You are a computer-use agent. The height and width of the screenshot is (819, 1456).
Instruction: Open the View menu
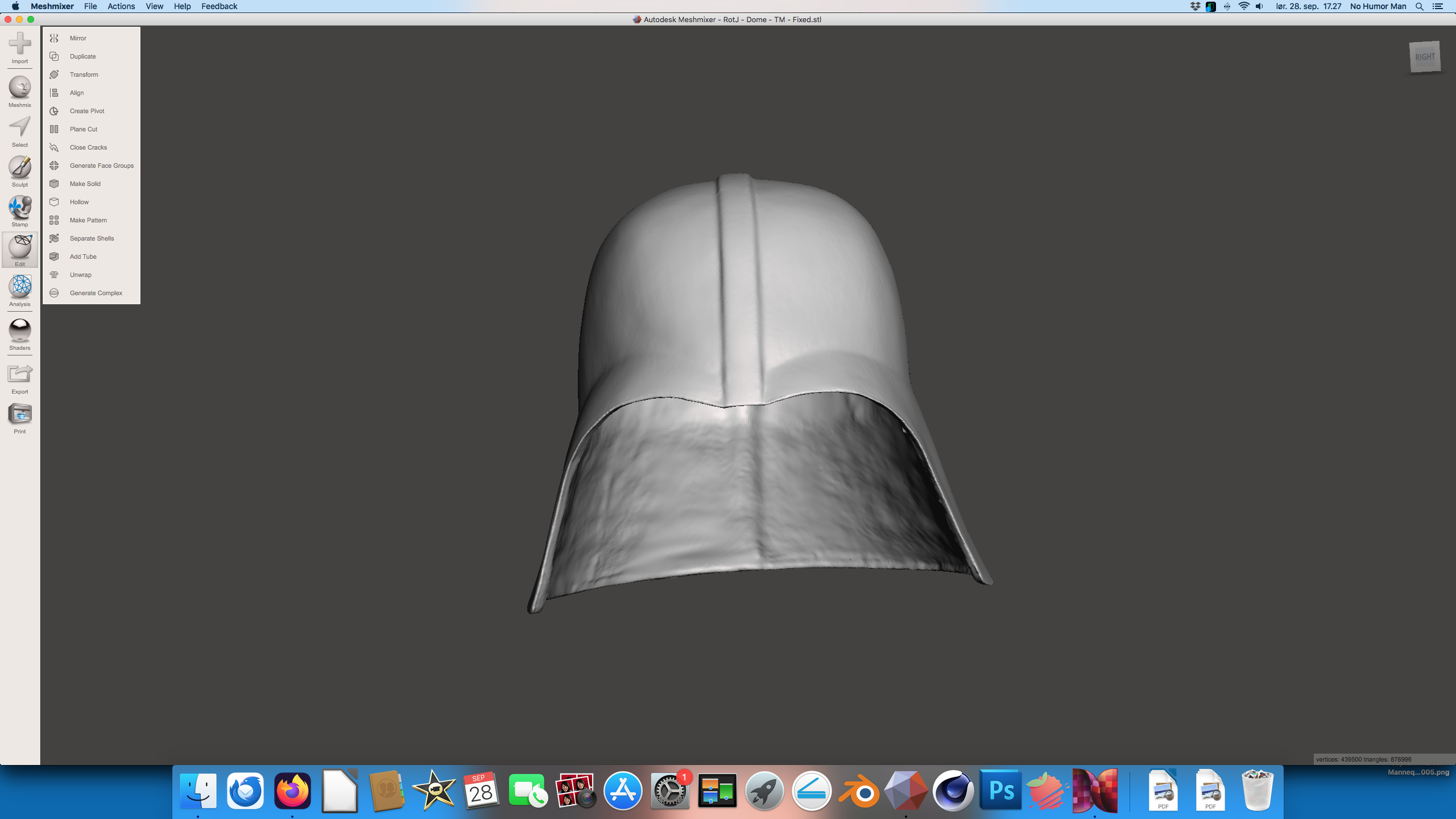click(154, 6)
